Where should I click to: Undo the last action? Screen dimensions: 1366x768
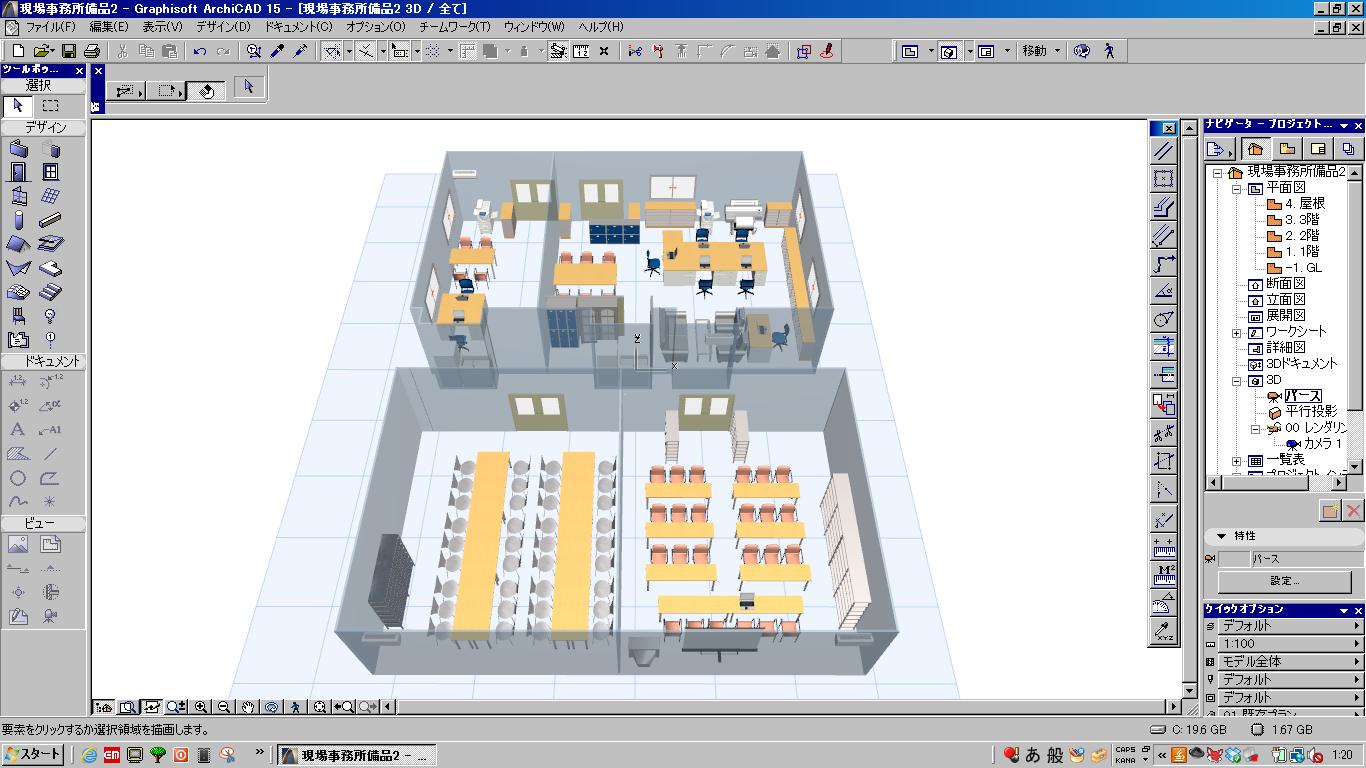[x=200, y=51]
